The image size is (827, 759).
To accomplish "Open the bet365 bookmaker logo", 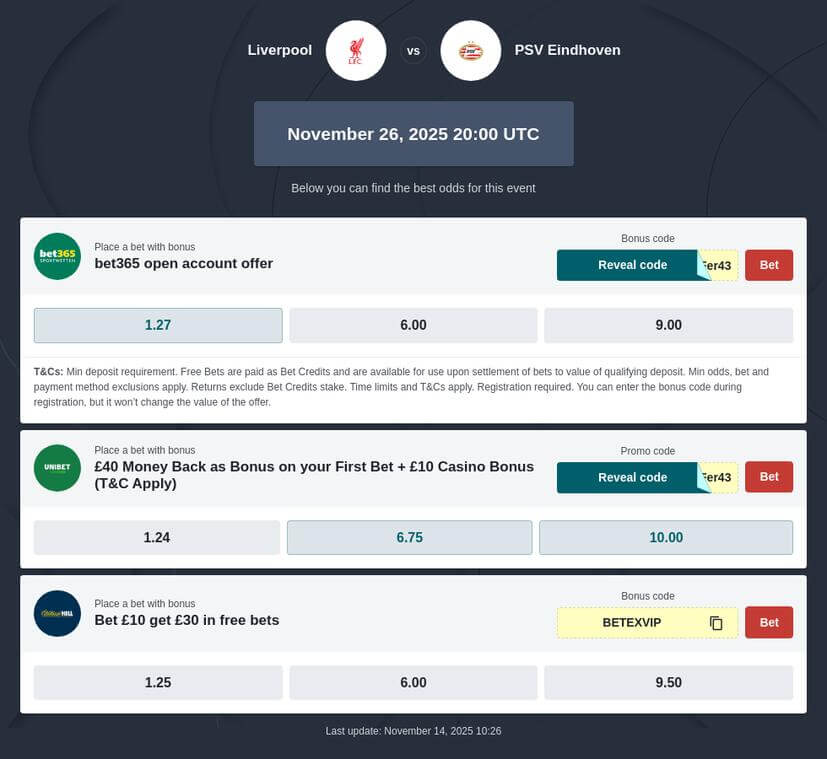I will [x=57, y=256].
